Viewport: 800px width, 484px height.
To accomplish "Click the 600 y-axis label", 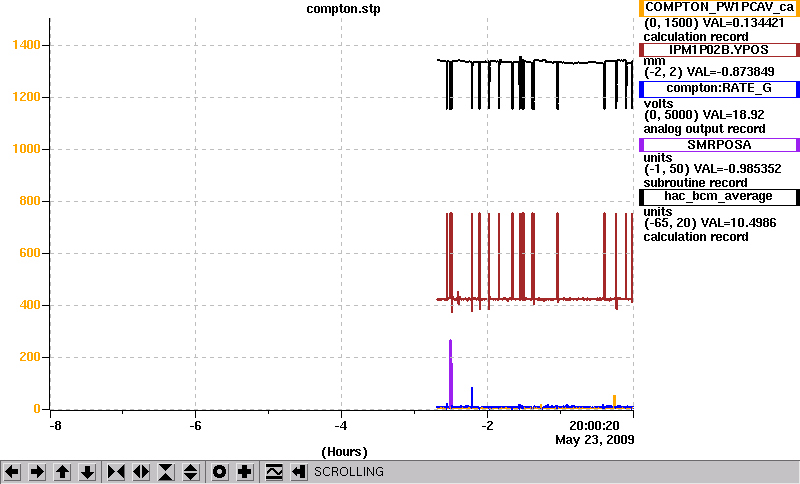I will coord(30,253).
